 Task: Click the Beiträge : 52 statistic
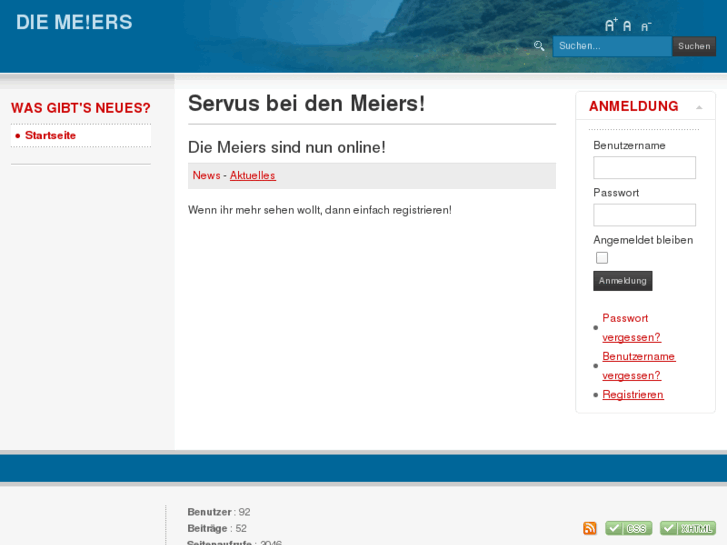217,528
